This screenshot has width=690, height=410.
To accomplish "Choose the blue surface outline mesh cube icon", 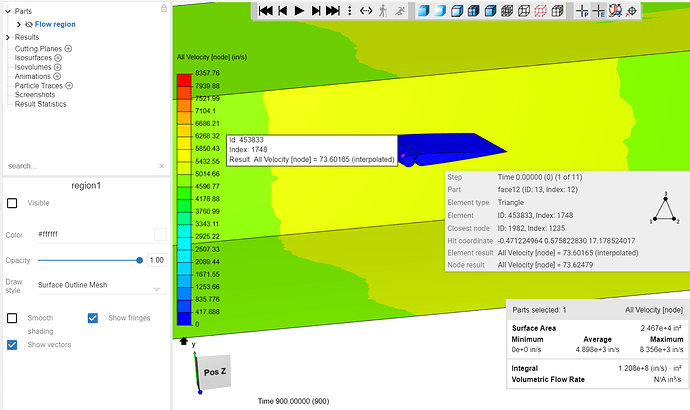I will [490, 11].
